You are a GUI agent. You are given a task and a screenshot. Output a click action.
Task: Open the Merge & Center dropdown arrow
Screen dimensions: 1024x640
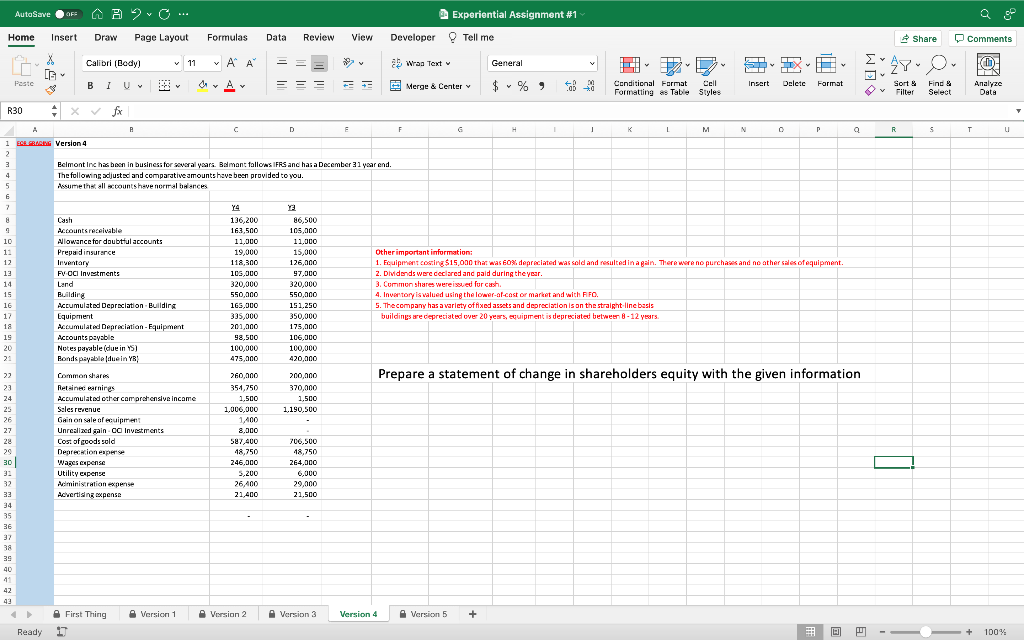coord(468,86)
